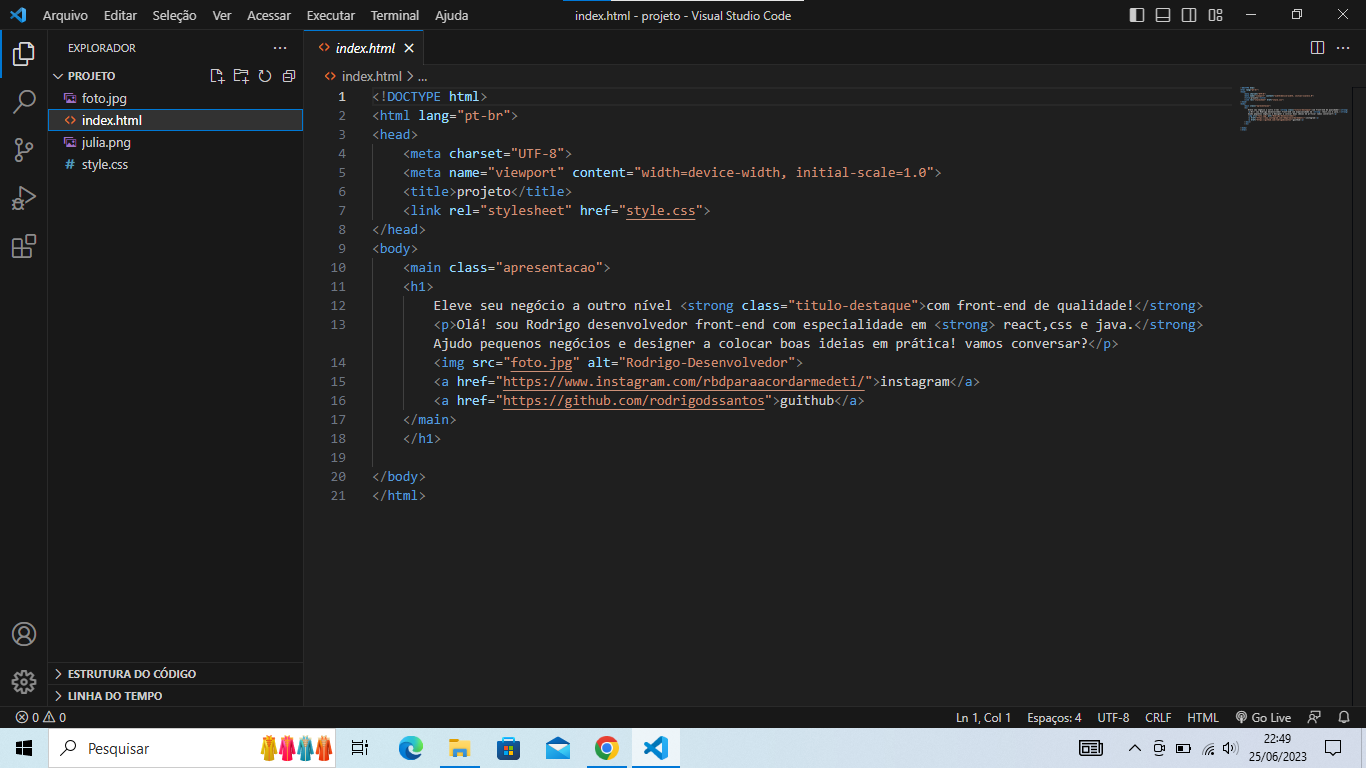Screen dimensions: 1366x768
Task: Open julia.png in Explorer
Action: coord(175,142)
